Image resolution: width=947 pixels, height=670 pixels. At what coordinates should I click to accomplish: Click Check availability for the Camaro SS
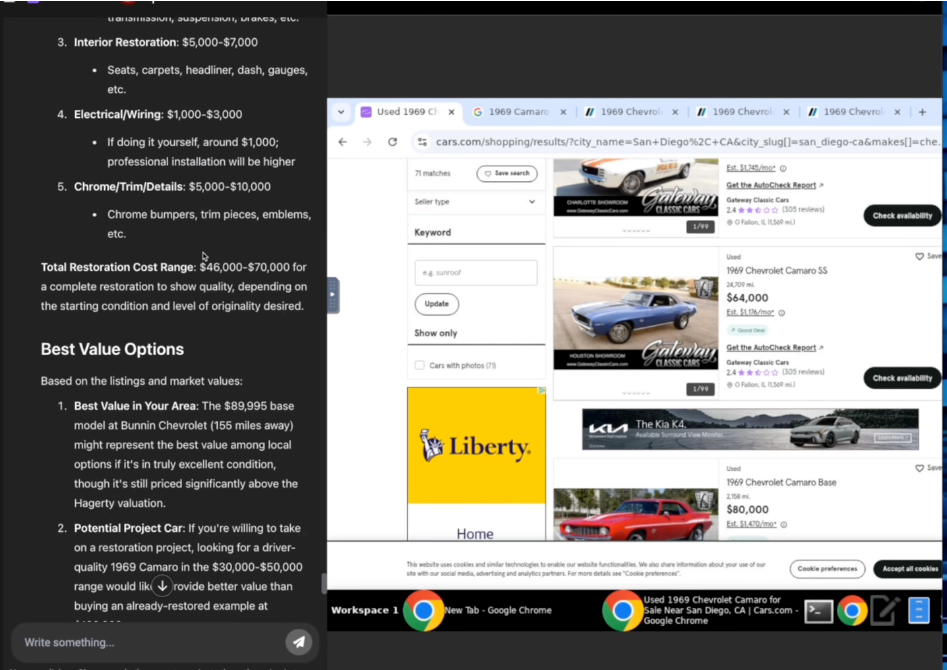902,378
